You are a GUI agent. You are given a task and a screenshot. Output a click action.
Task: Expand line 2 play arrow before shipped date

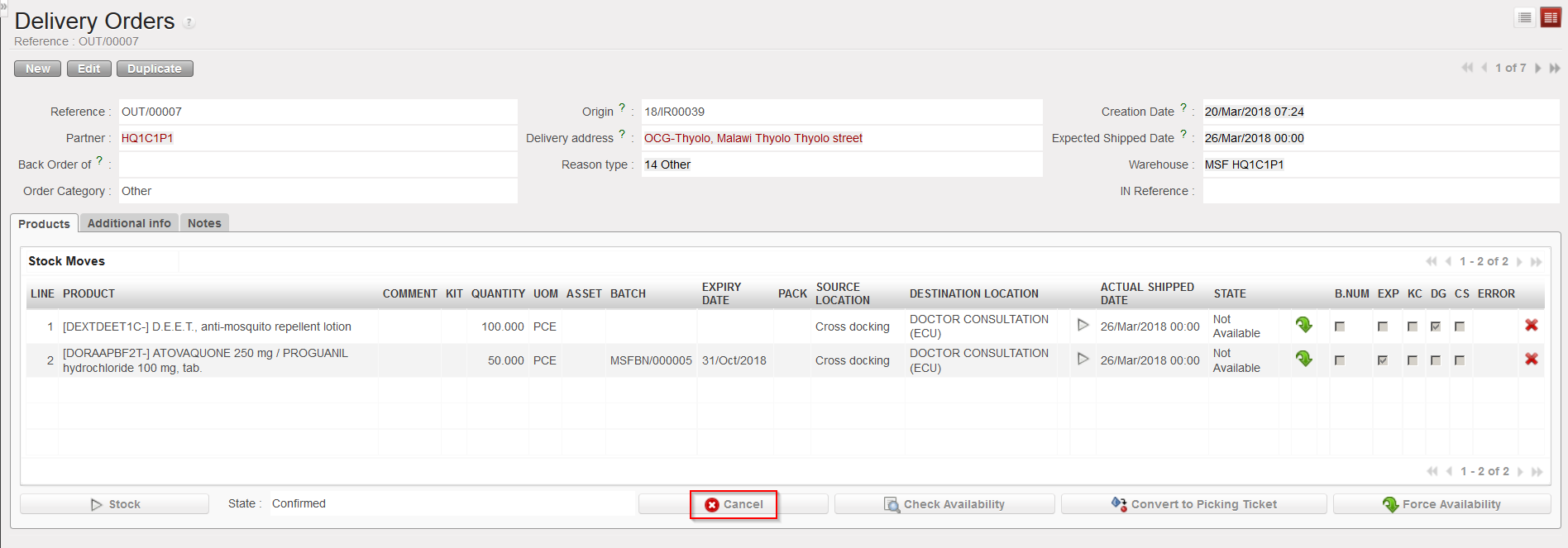[1083, 360]
